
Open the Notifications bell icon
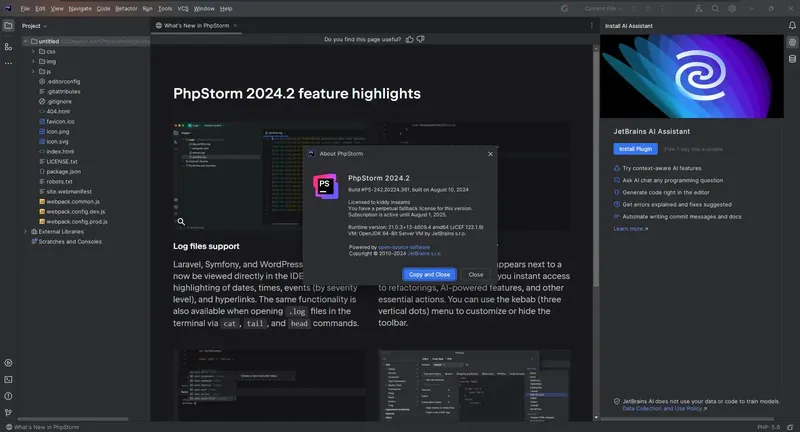[x=792, y=26]
